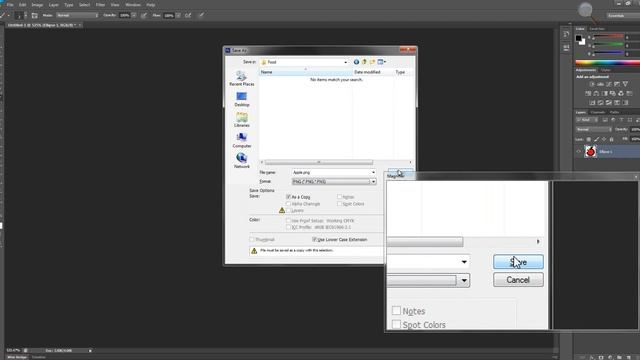Add Levels adjustment icon

[600, 84]
